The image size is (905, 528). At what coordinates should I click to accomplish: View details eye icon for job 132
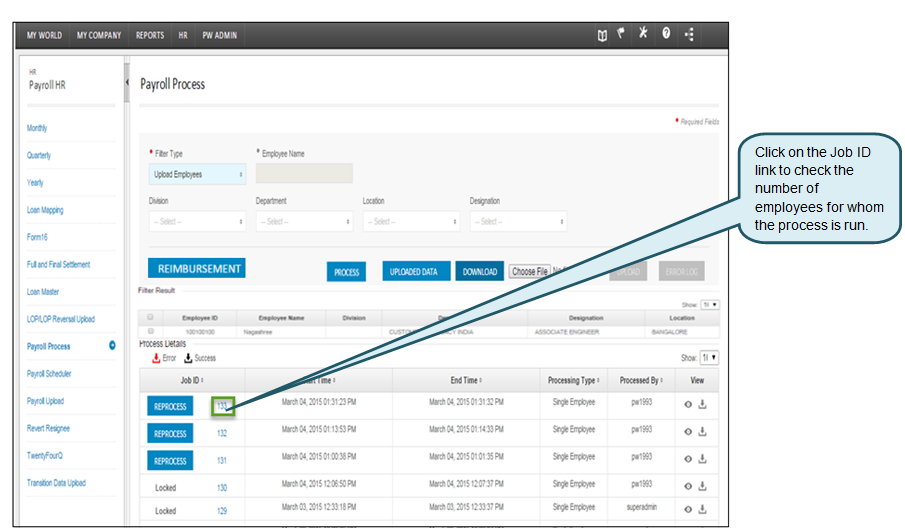tap(688, 432)
